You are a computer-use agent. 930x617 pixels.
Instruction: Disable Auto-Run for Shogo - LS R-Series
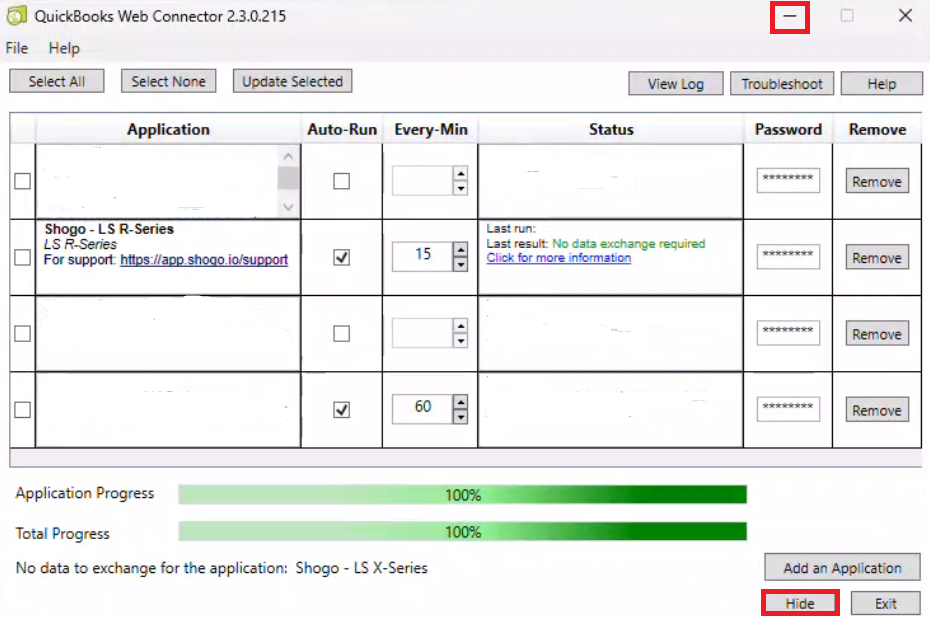[x=342, y=257]
